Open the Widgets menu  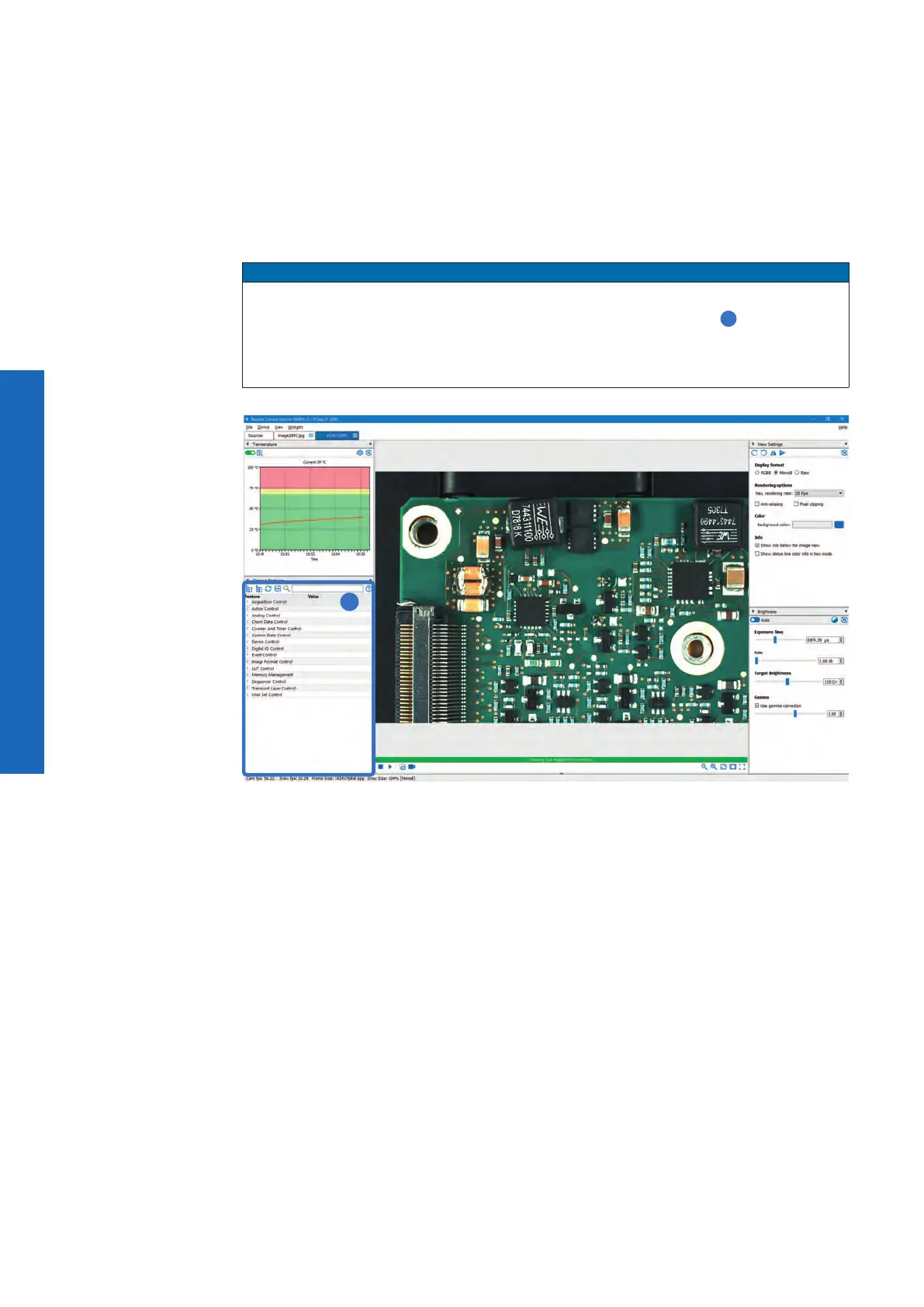(296, 427)
